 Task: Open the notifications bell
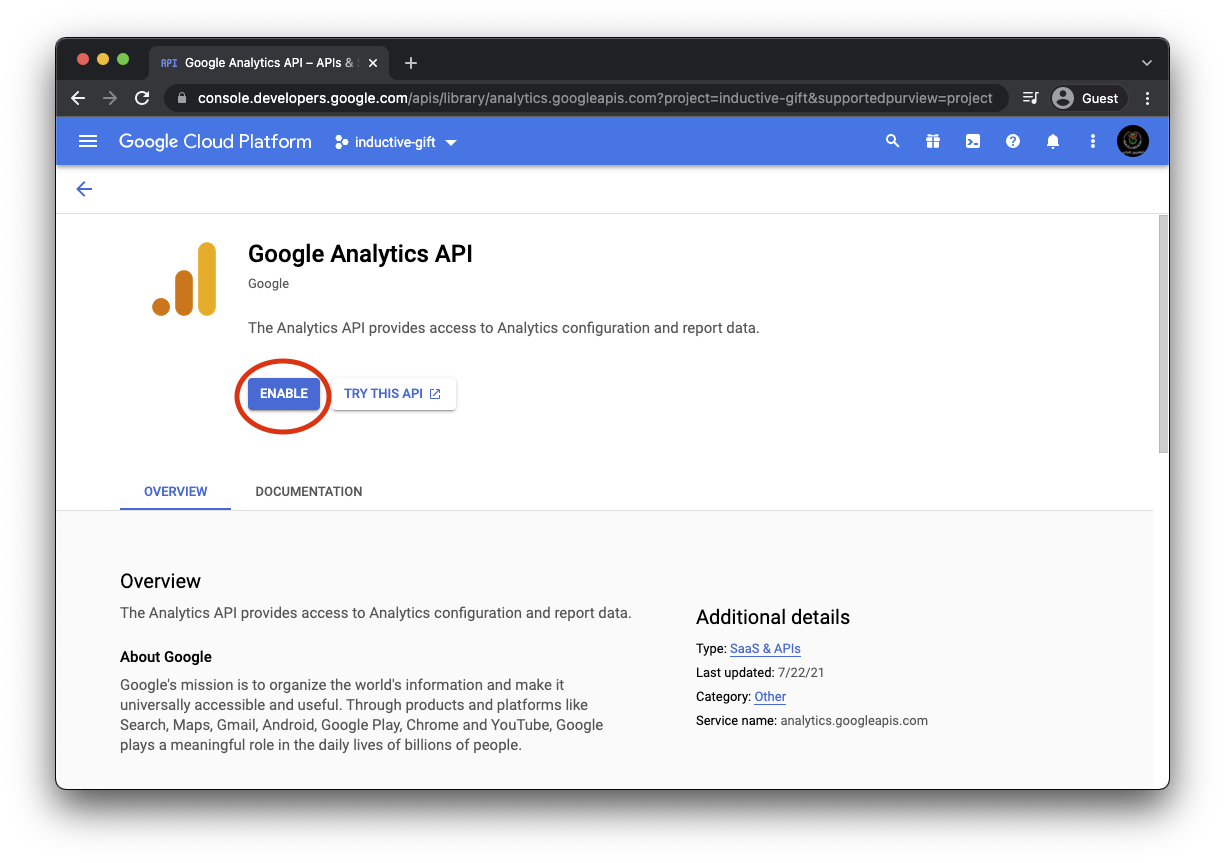pos(1053,142)
